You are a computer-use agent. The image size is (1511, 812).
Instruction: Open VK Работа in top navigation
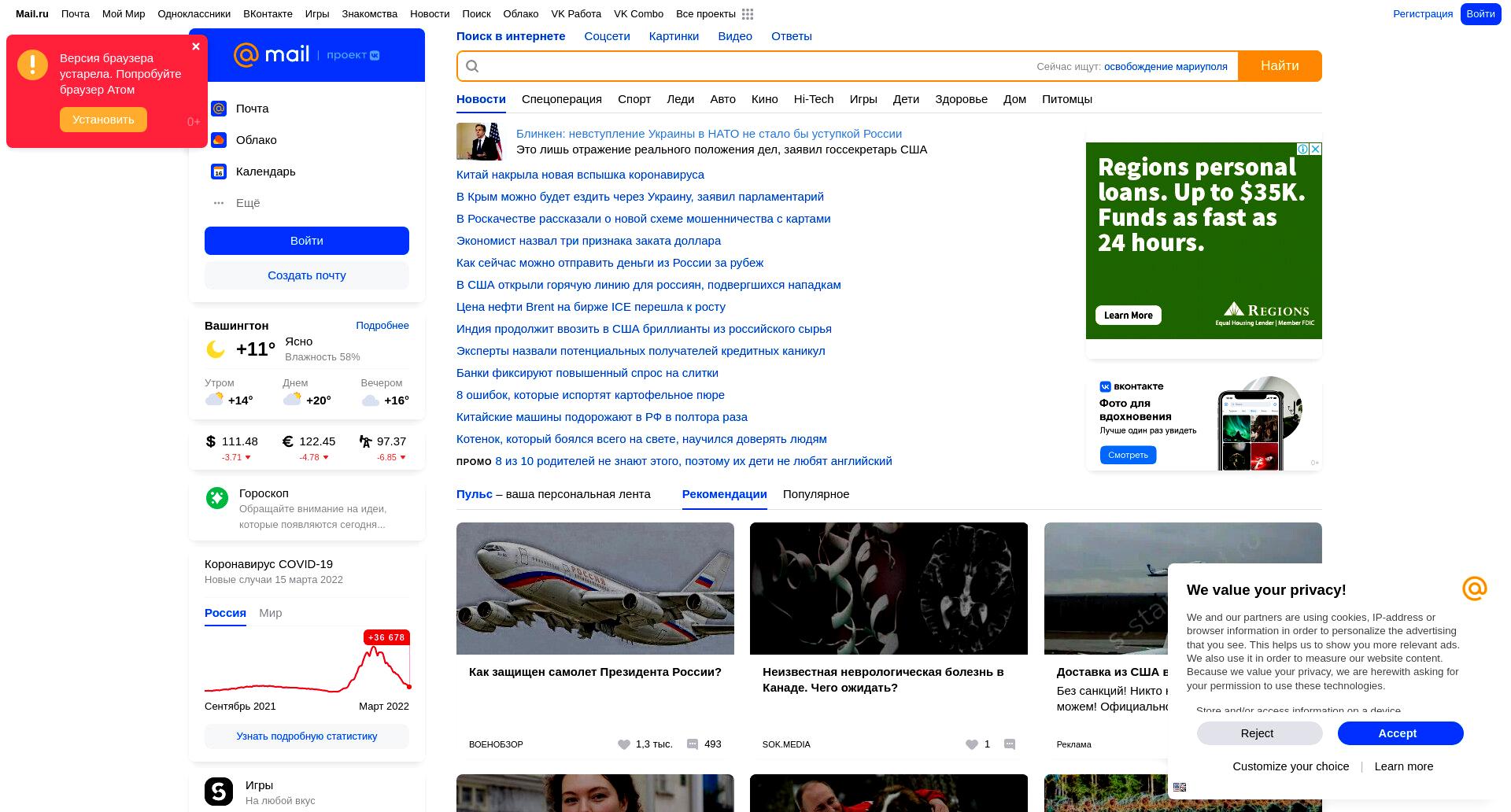(x=576, y=14)
